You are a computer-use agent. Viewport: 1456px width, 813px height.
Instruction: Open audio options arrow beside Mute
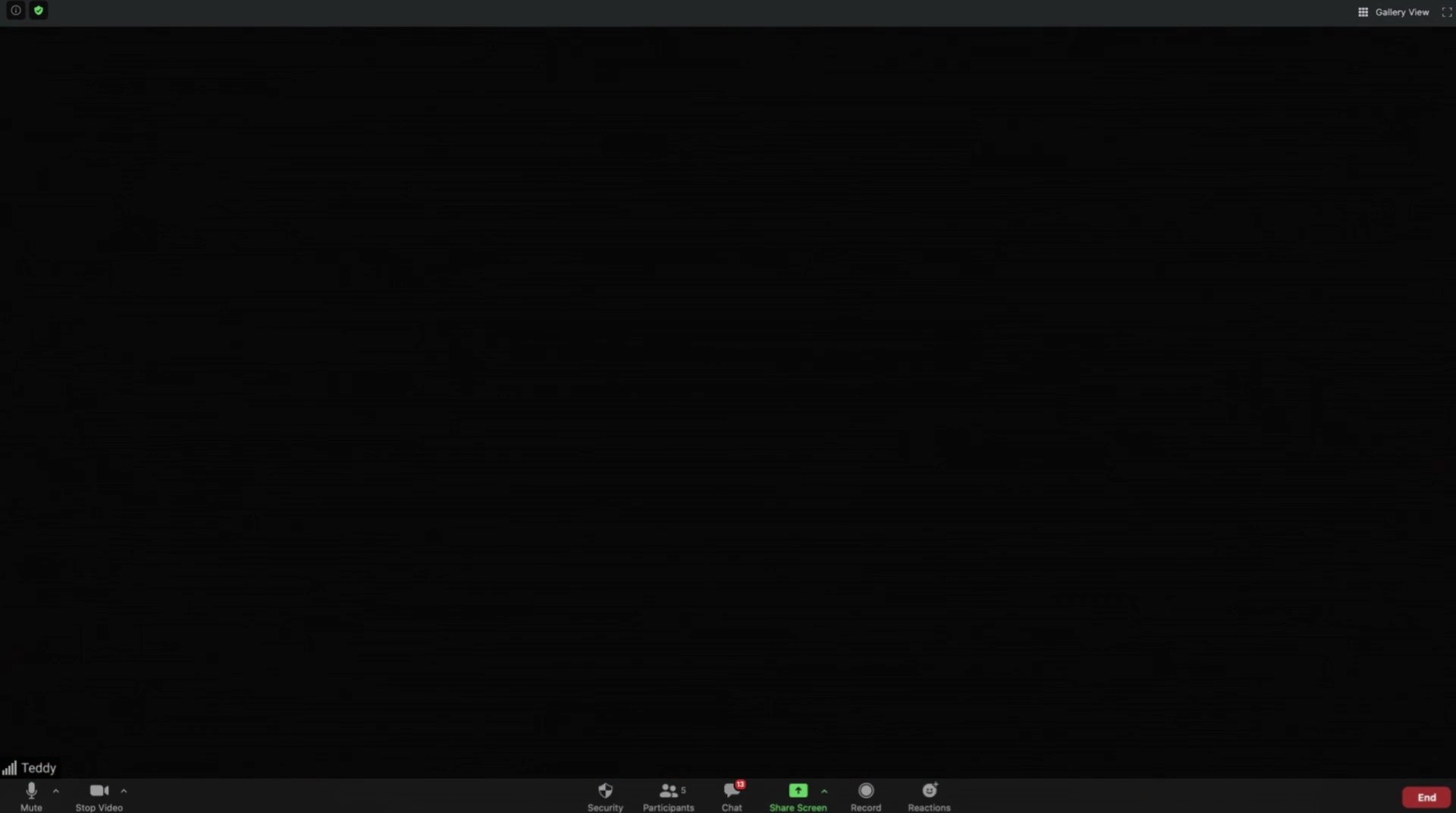[x=56, y=791]
